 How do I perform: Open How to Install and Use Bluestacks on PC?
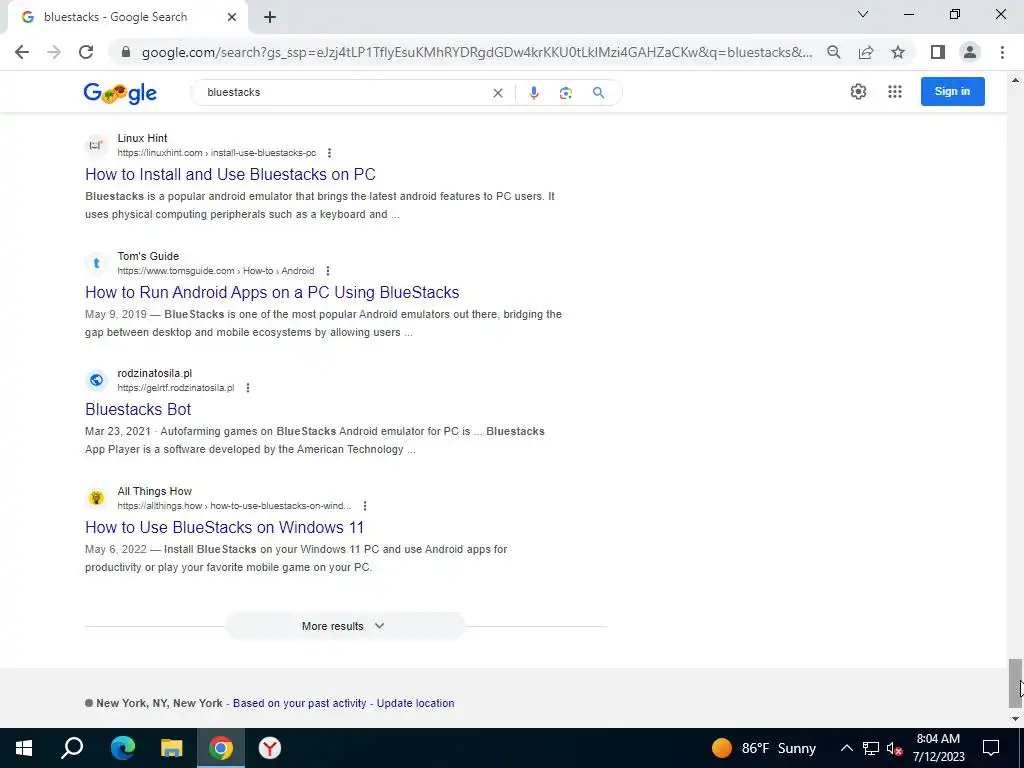click(231, 174)
